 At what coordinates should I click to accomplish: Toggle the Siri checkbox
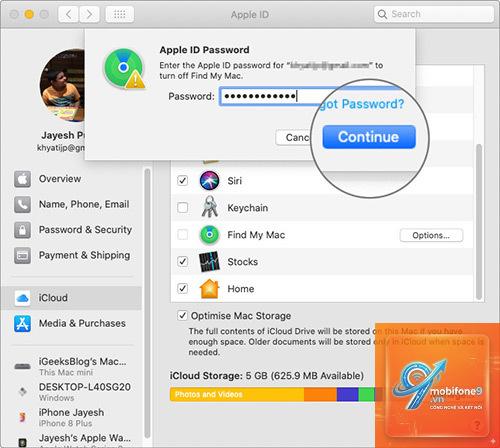(182, 181)
